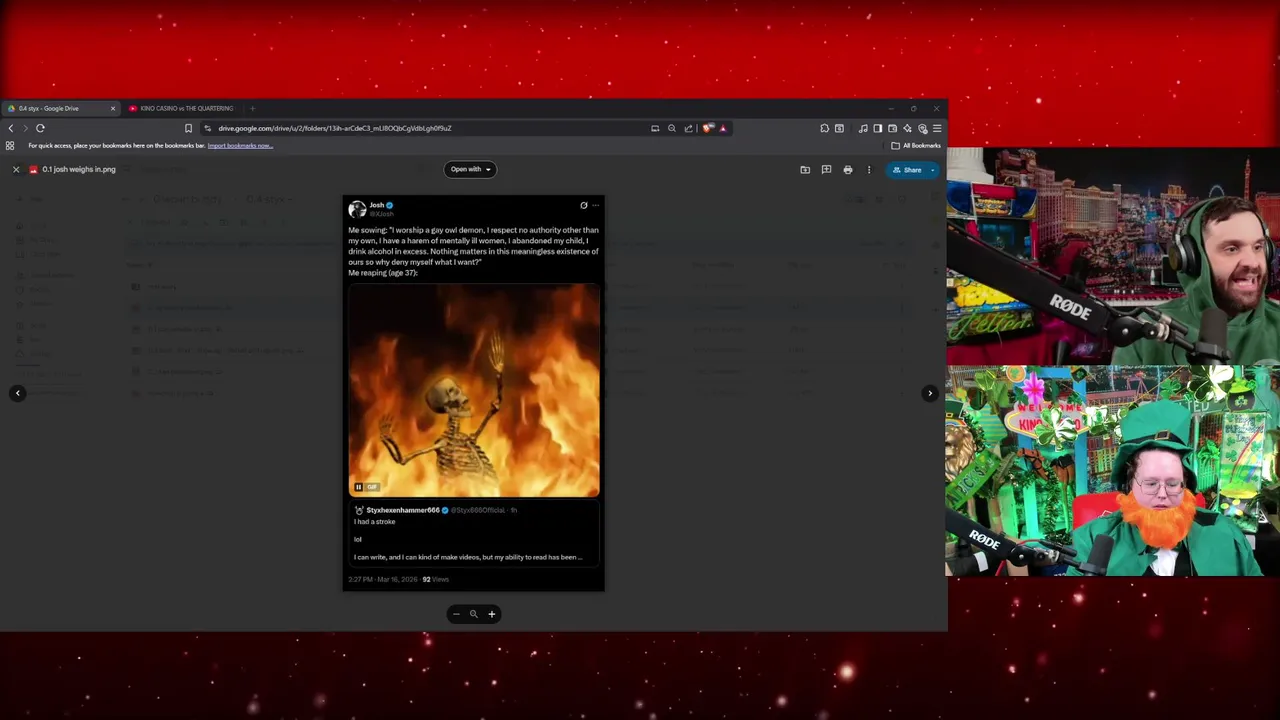Open the Brave Wallet icon
The height and width of the screenshot is (720, 1280).
click(x=892, y=128)
